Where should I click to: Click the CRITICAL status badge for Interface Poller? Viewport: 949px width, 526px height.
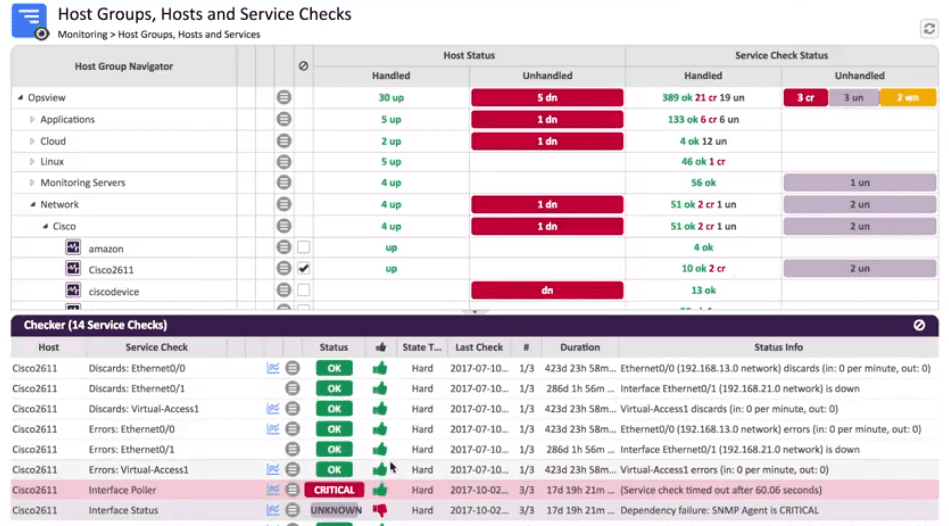(x=334, y=490)
